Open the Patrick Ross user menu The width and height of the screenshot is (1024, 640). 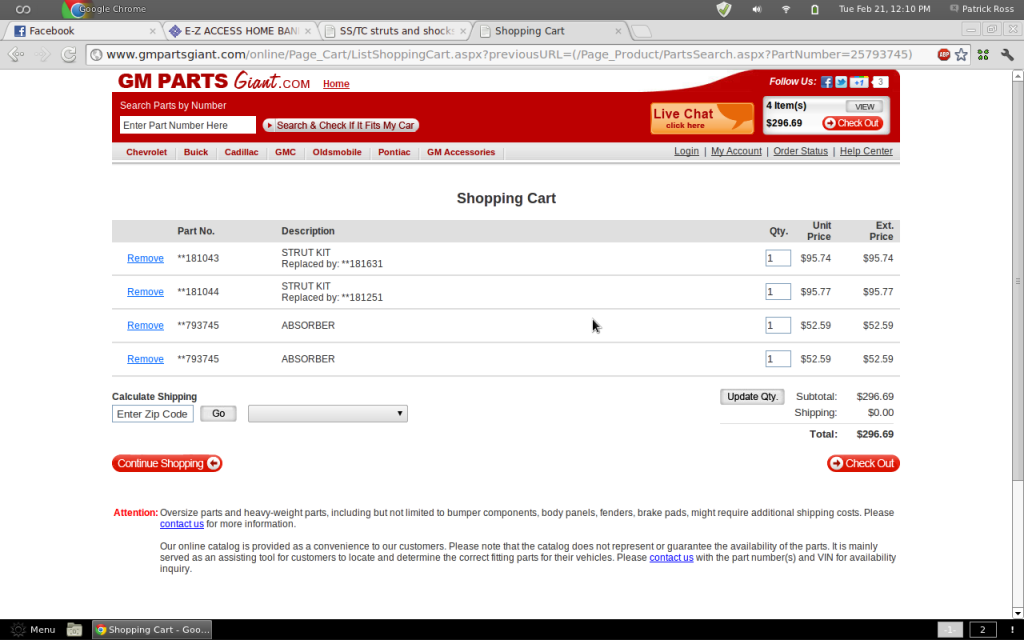pos(981,9)
